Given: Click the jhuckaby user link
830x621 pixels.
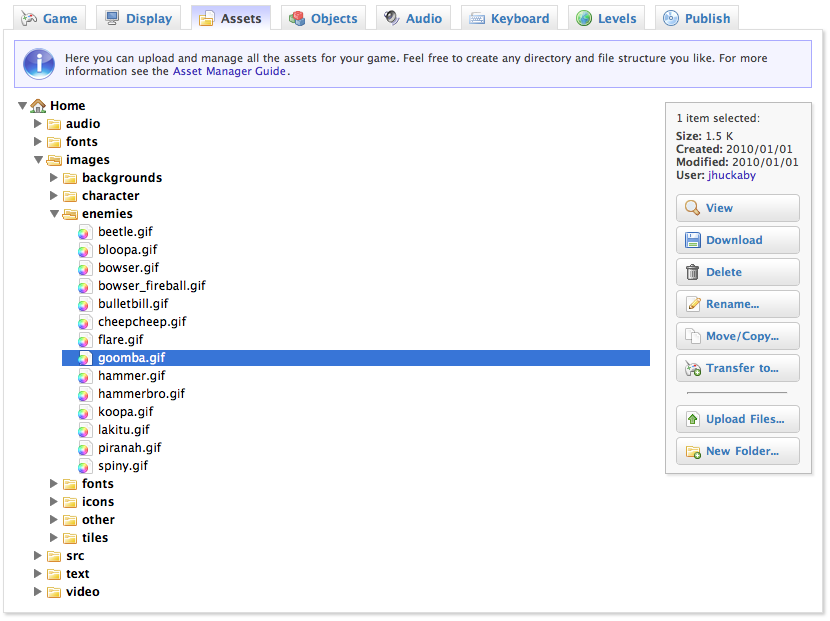Looking at the screenshot, I should [x=731, y=175].
